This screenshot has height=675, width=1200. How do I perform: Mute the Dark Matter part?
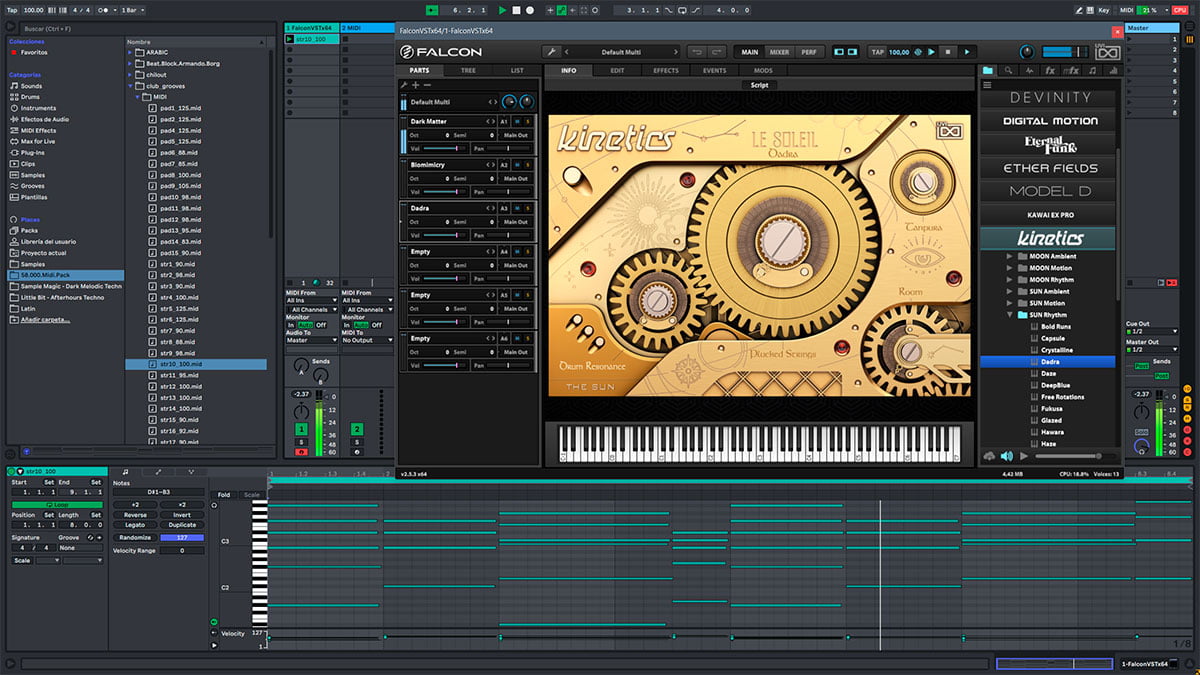click(517, 121)
